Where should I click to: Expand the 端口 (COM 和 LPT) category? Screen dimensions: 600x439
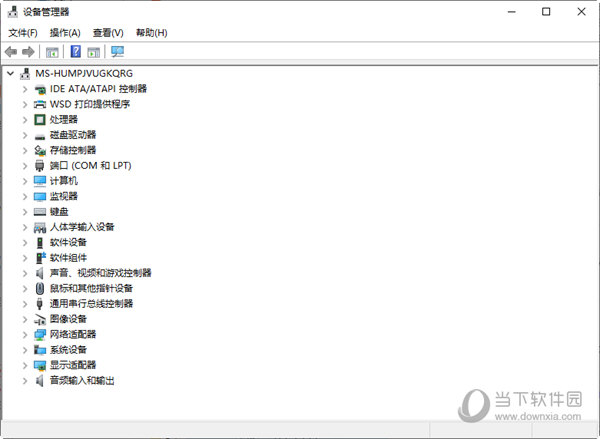(25, 165)
